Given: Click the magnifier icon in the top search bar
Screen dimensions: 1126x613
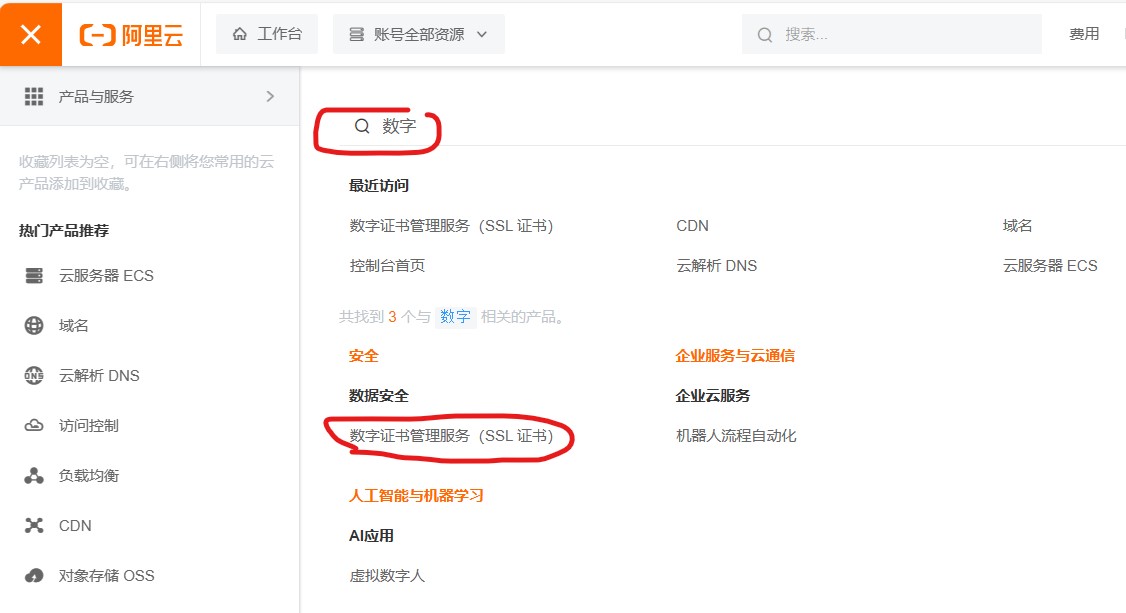Looking at the screenshot, I should pyautogui.click(x=765, y=34).
